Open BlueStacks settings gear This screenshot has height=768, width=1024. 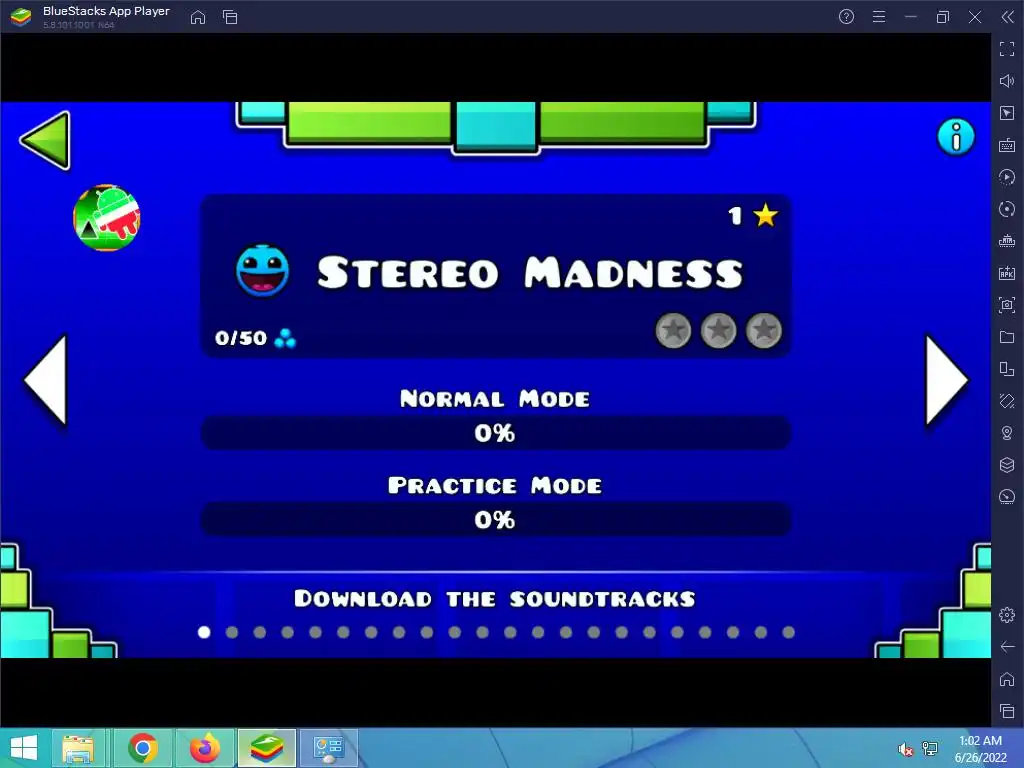[1007, 615]
